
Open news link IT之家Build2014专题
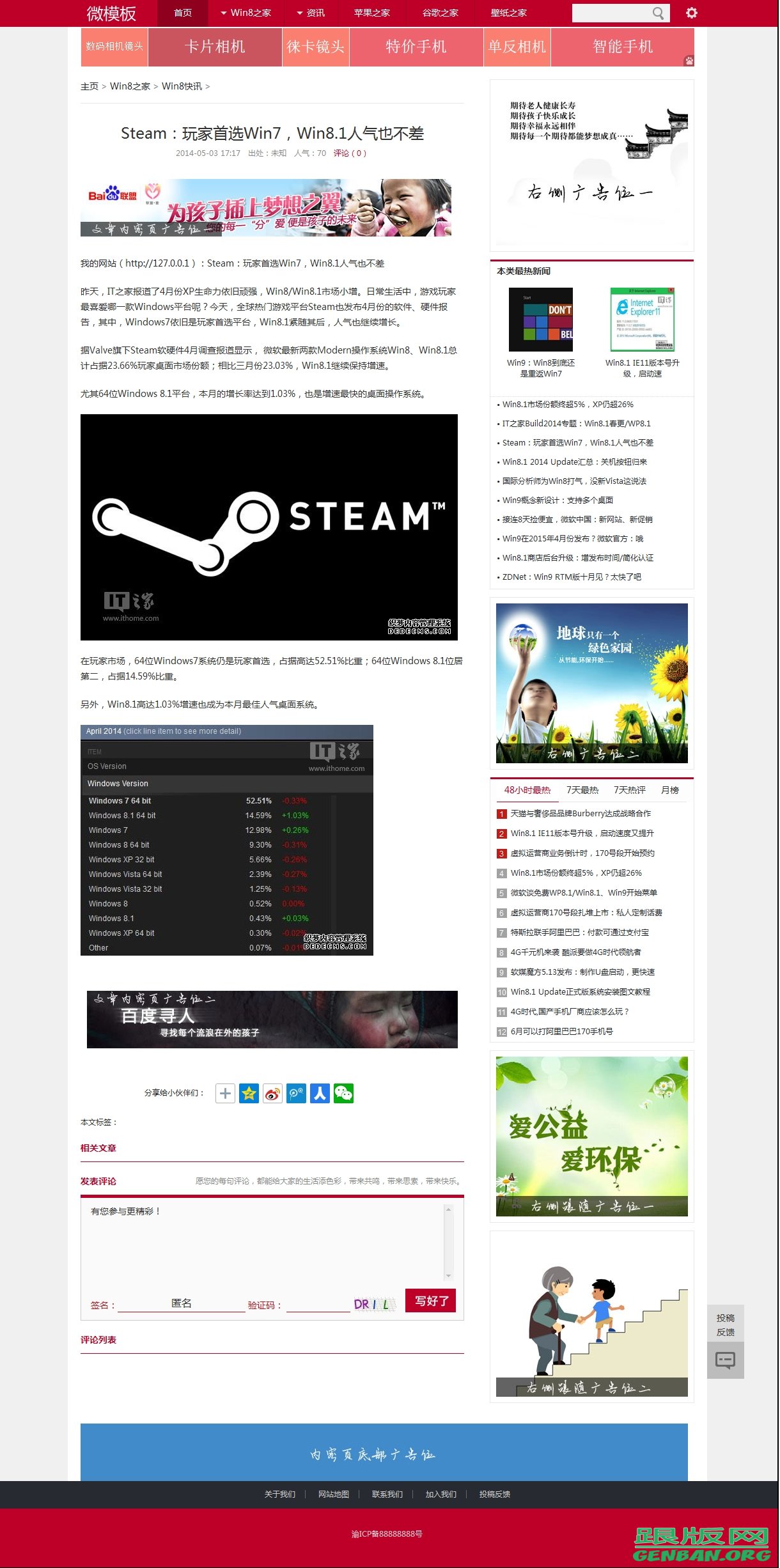coord(577,424)
